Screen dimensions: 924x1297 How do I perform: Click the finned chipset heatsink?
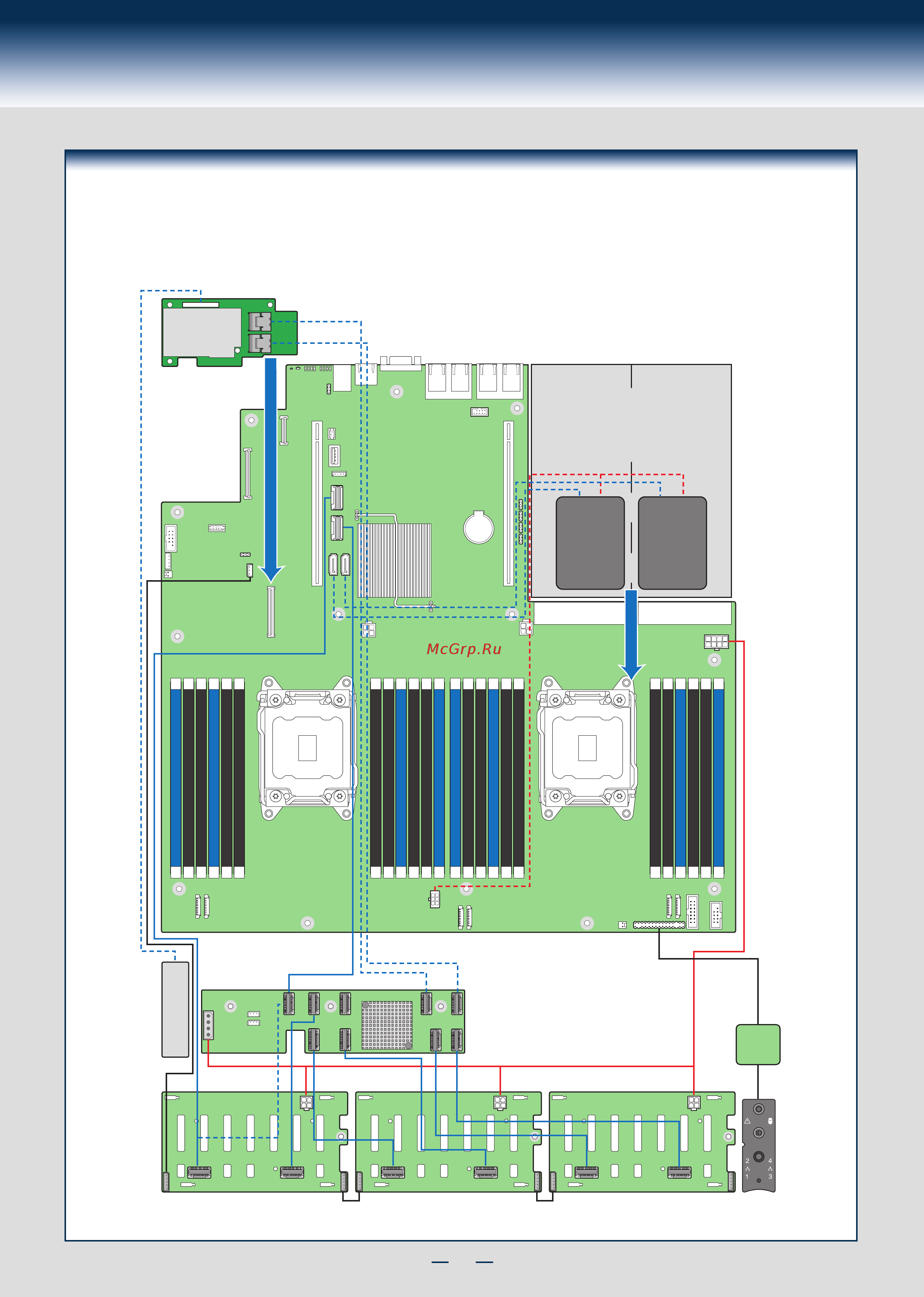click(394, 560)
